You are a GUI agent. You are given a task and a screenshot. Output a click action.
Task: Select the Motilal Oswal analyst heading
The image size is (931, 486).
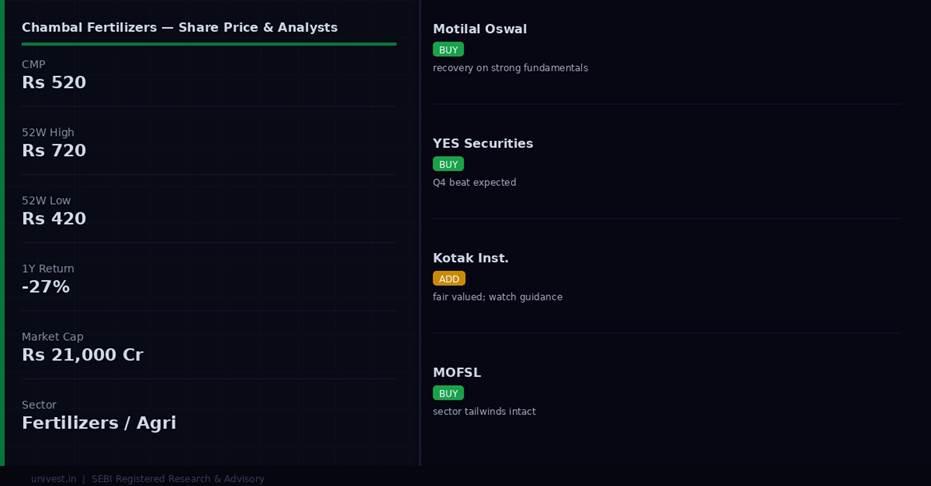pyautogui.click(x=480, y=29)
